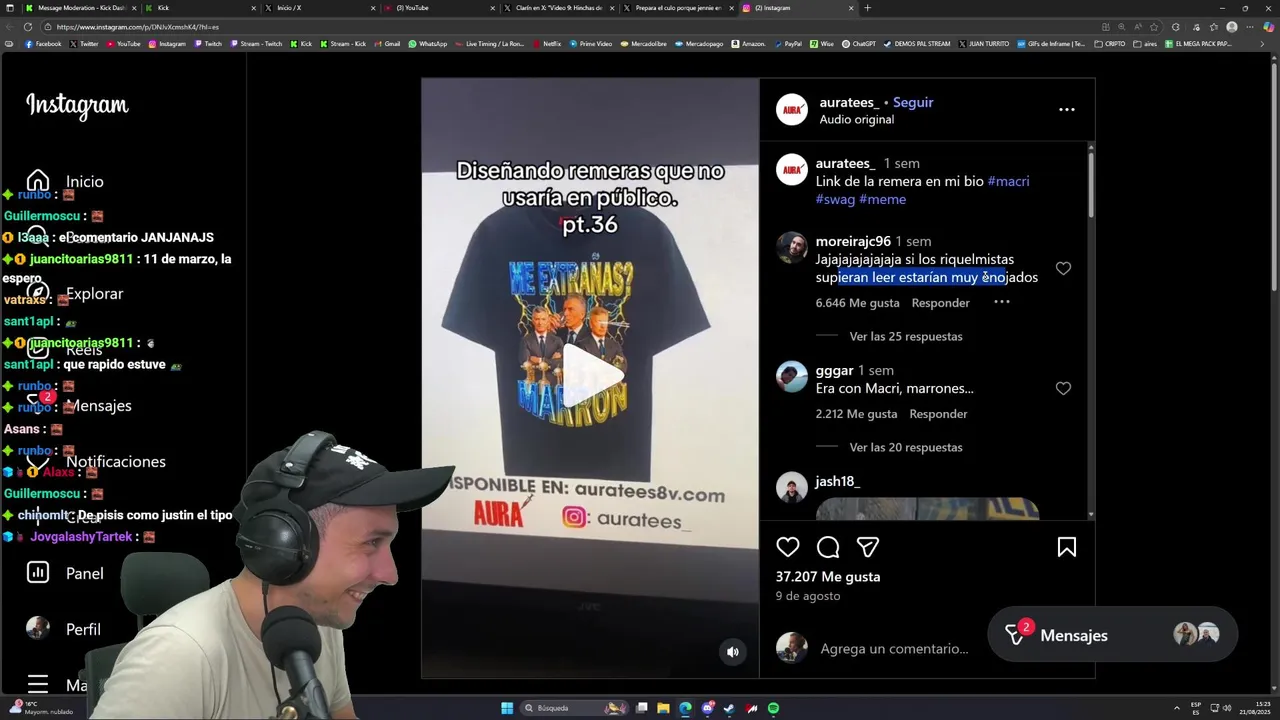Open File Explorer from the taskbar
This screenshot has height=720, width=1280.
point(663,708)
